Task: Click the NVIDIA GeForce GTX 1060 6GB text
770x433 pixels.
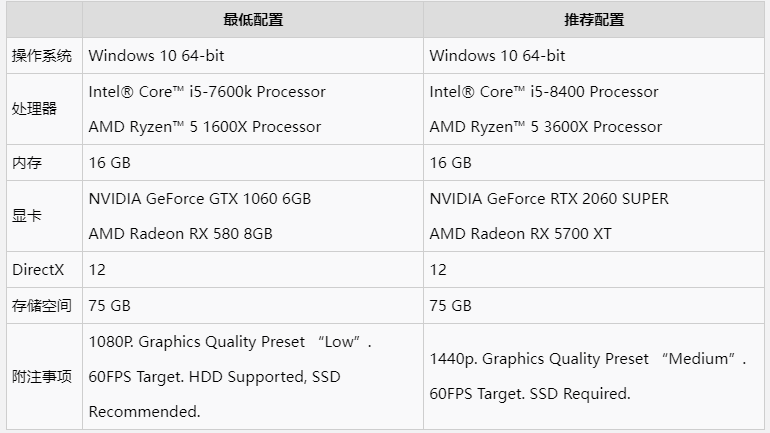Action: click(x=200, y=199)
